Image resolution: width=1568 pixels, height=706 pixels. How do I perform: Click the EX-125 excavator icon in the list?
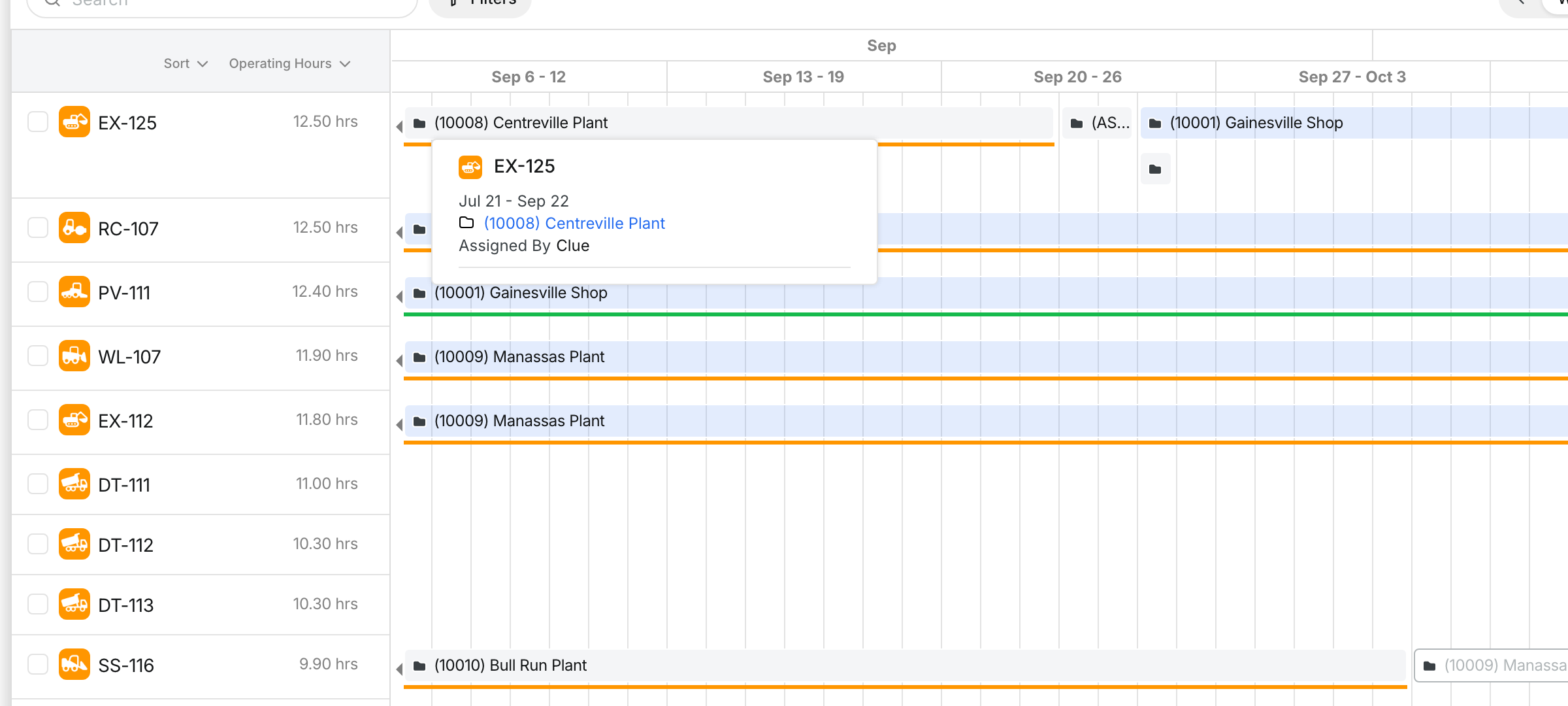click(74, 122)
